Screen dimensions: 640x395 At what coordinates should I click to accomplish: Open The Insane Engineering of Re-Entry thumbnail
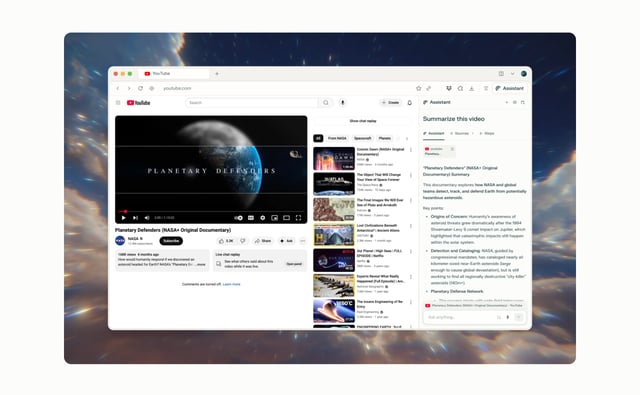pyautogui.click(x=334, y=311)
